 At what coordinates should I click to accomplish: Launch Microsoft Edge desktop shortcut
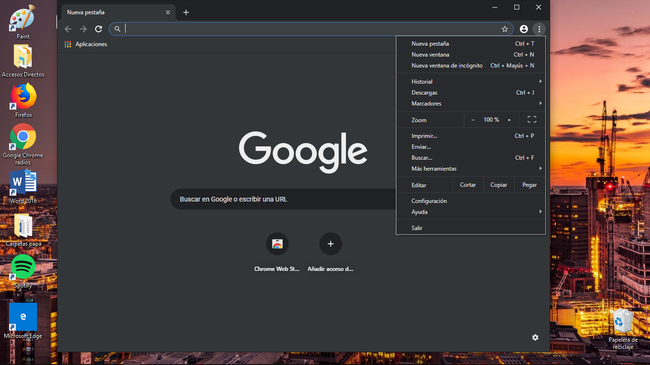(23, 321)
